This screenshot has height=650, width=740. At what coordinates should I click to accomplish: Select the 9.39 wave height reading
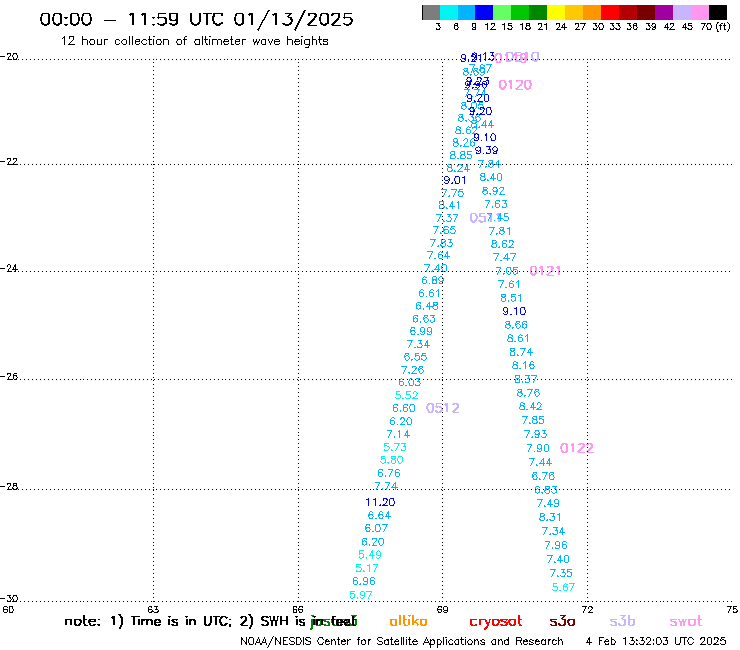coord(487,150)
